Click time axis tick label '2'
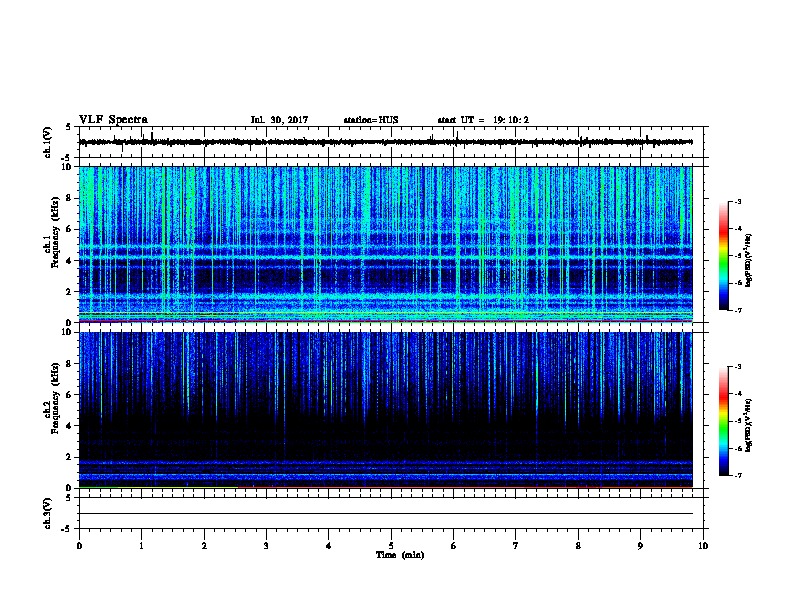Viewport: 792px width, 612px height. click(x=204, y=546)
